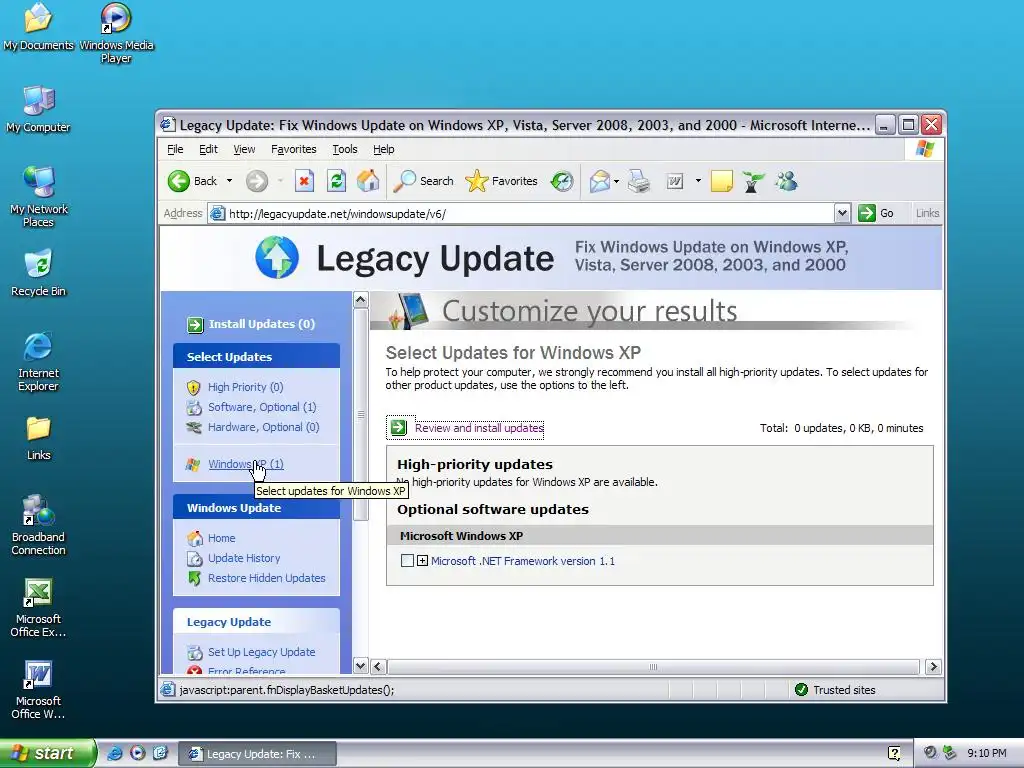
Task: Select Links folder on desktop
Action: [x=38, y=438]
